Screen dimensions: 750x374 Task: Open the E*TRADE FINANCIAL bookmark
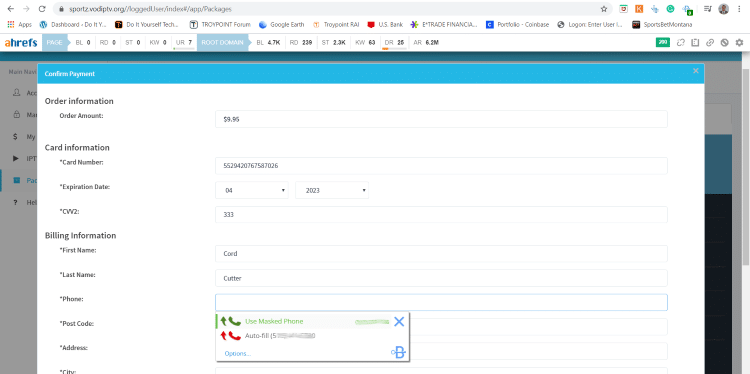[x=444, y=24]
